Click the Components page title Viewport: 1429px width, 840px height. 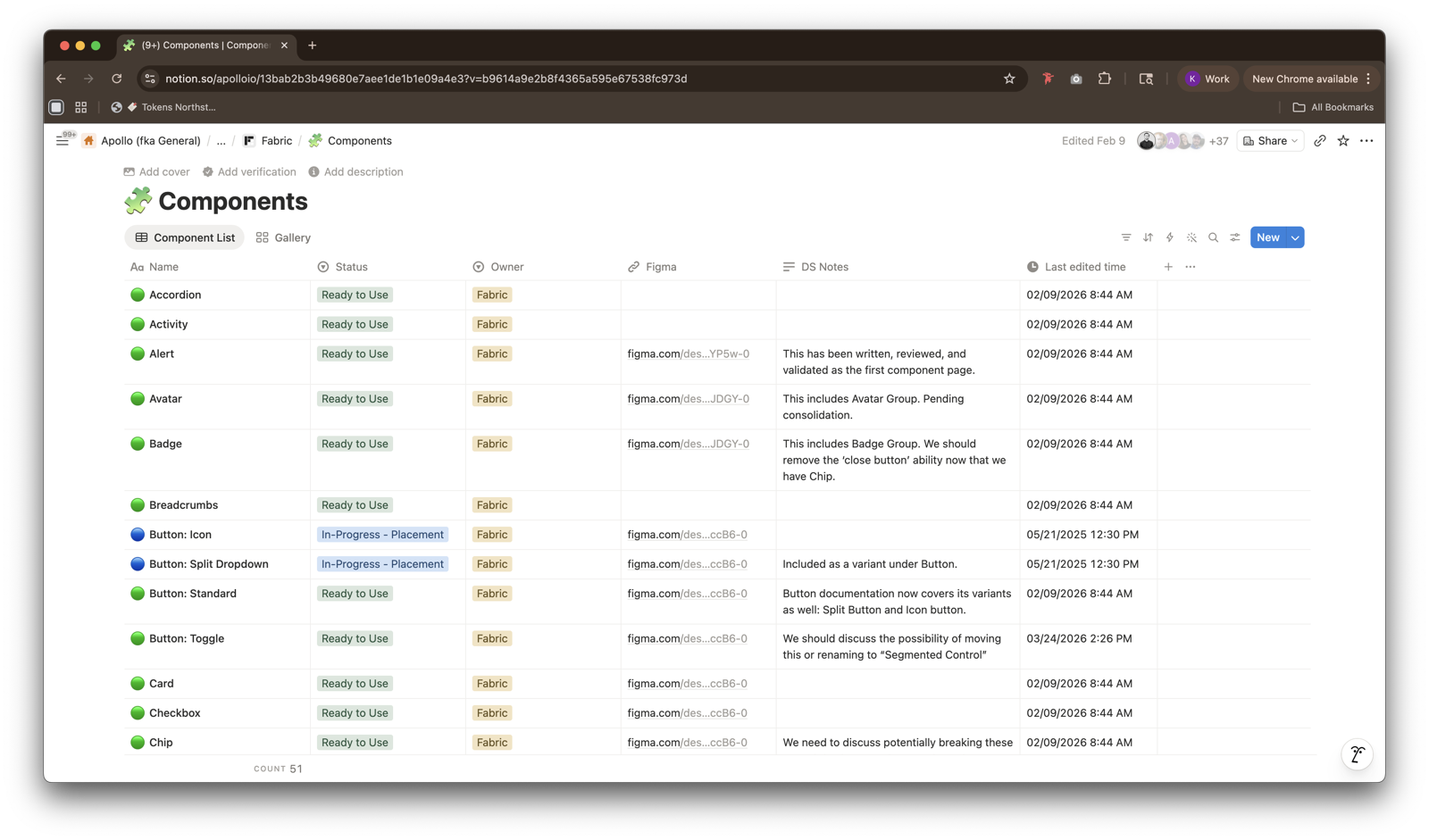point(233,202)
